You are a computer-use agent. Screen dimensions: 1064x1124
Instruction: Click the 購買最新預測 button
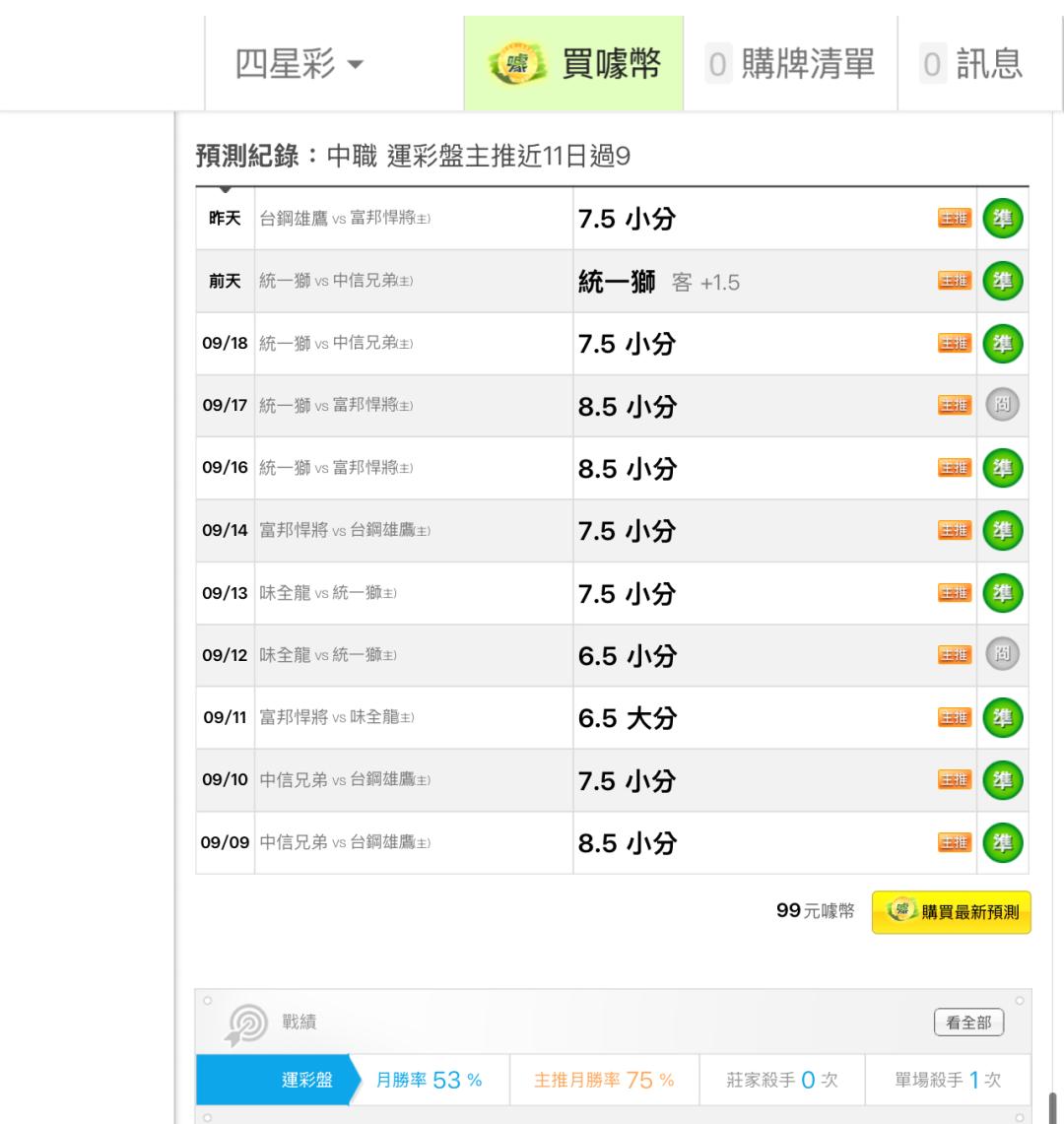pyautogui.click(x=952, y=912)
